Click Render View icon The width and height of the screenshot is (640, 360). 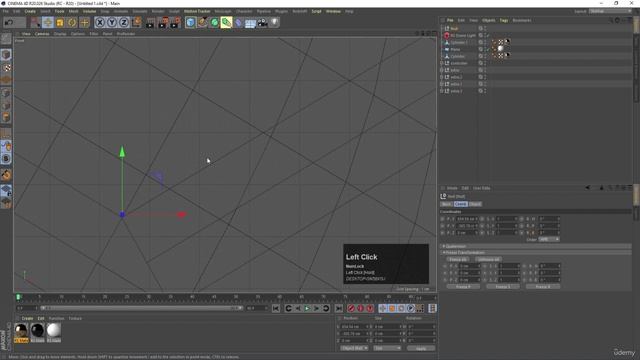click(x=150, y=22)
